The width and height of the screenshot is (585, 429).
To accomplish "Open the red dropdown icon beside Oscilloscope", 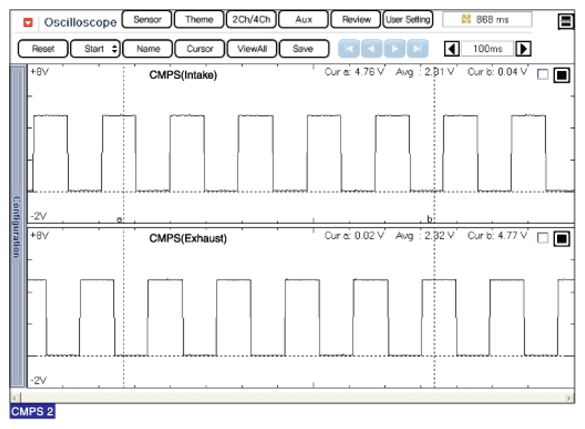I will (x=28, y=23).
